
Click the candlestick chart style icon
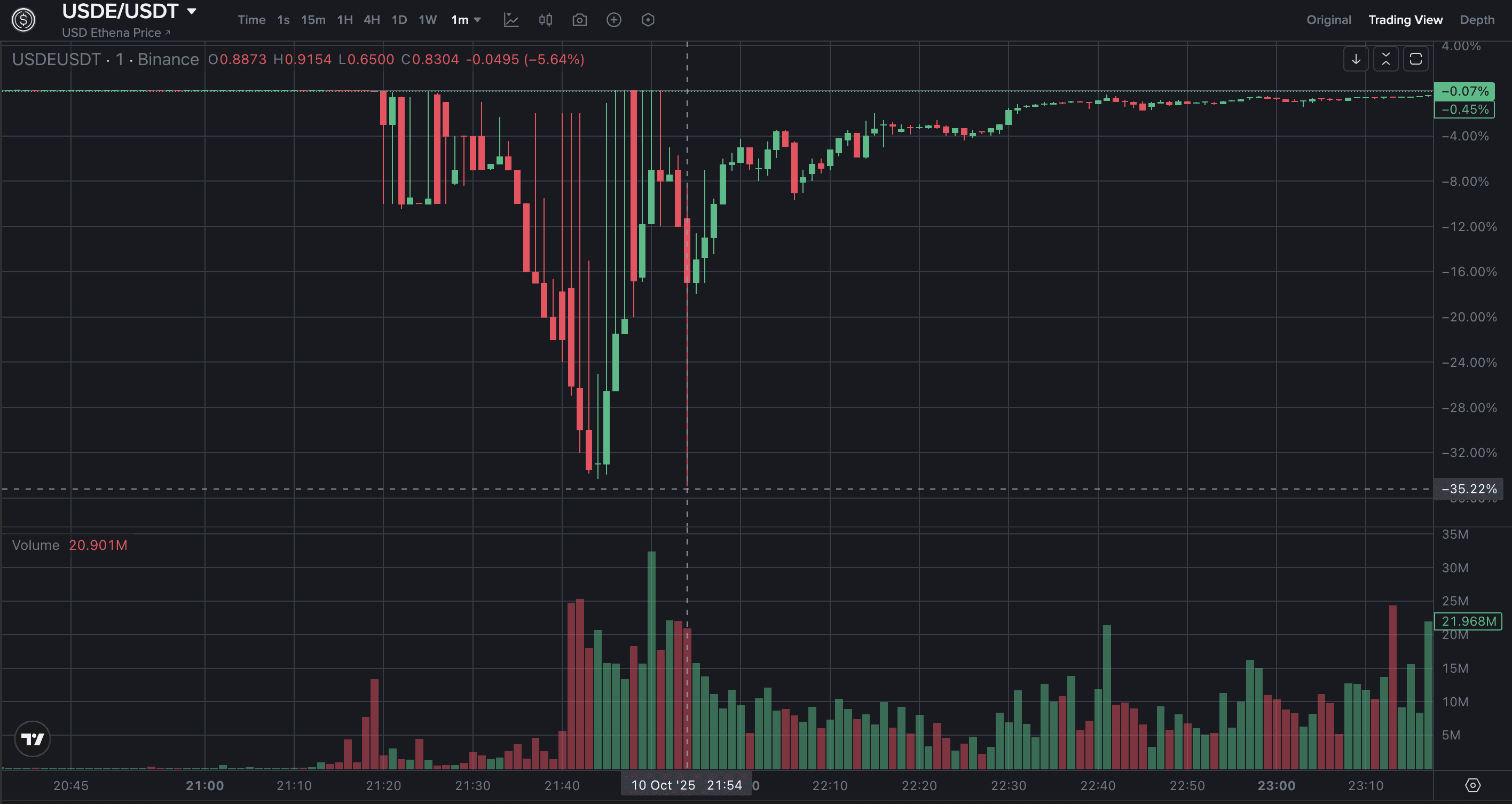tap(545, 20)
